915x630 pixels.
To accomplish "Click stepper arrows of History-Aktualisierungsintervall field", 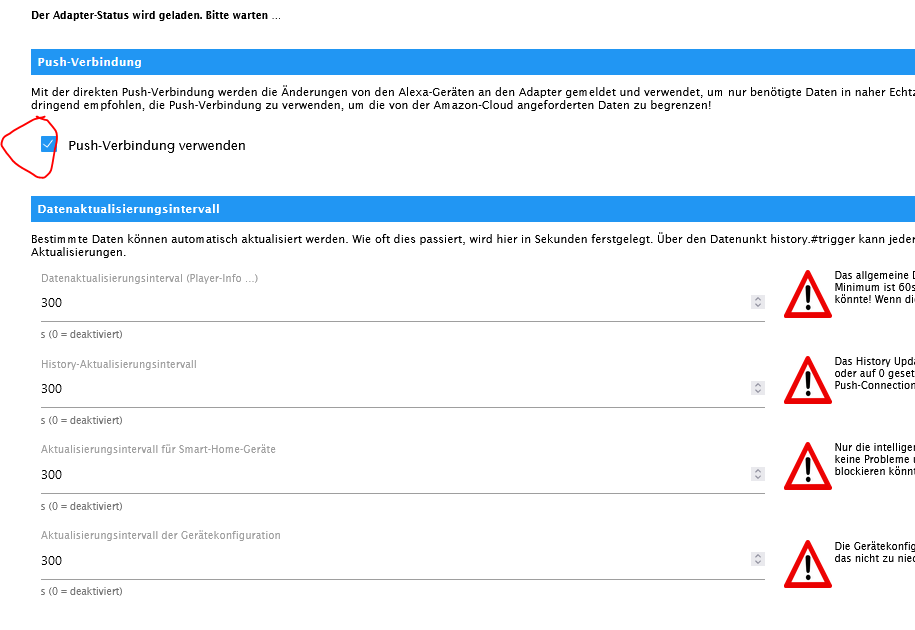I will tap(758, 388).
